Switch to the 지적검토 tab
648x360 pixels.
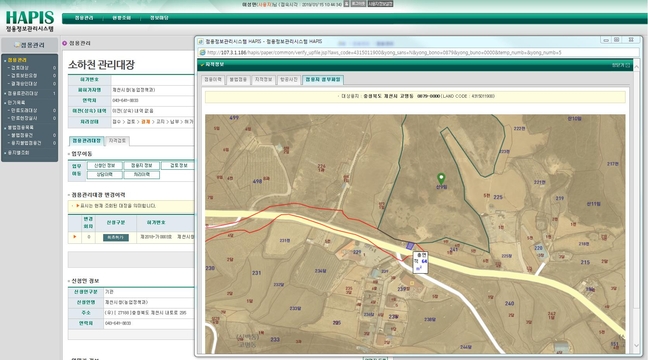pos(117,141)
